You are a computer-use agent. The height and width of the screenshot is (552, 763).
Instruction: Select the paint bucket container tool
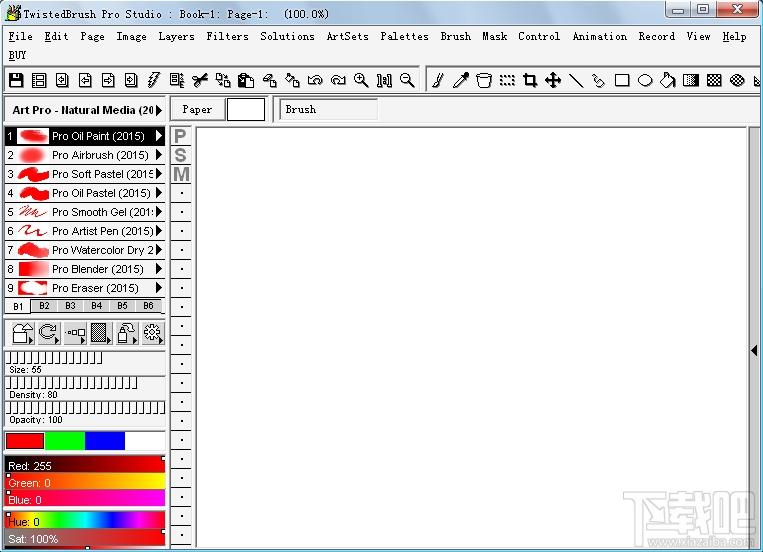[x=484, y=80]
